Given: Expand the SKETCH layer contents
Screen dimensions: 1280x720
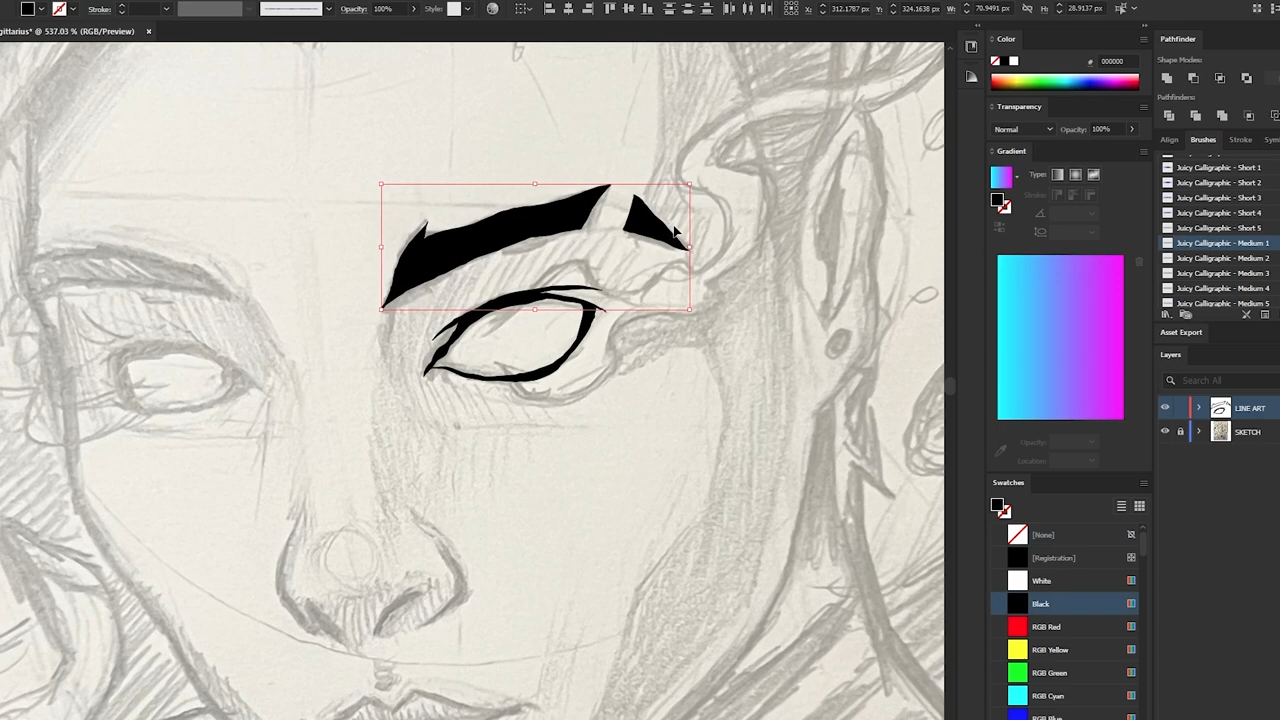Looking at the screenshot, I should [x=1198, y=432].
